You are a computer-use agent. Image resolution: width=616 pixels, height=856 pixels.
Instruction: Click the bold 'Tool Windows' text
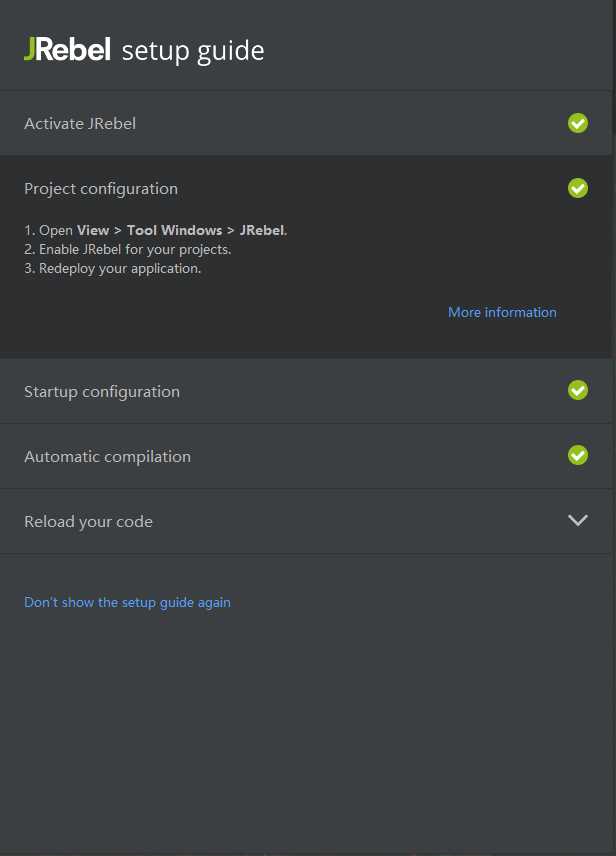point(174,231)
